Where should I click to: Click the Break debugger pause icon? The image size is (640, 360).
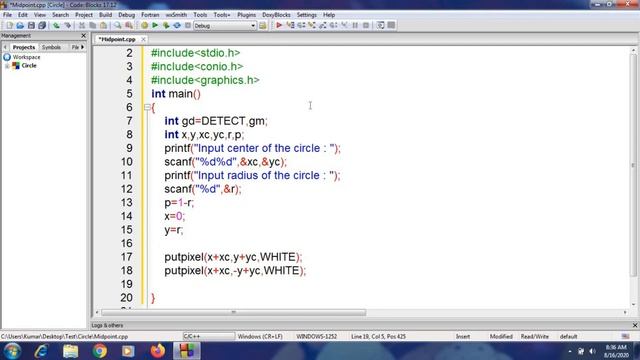355,25
